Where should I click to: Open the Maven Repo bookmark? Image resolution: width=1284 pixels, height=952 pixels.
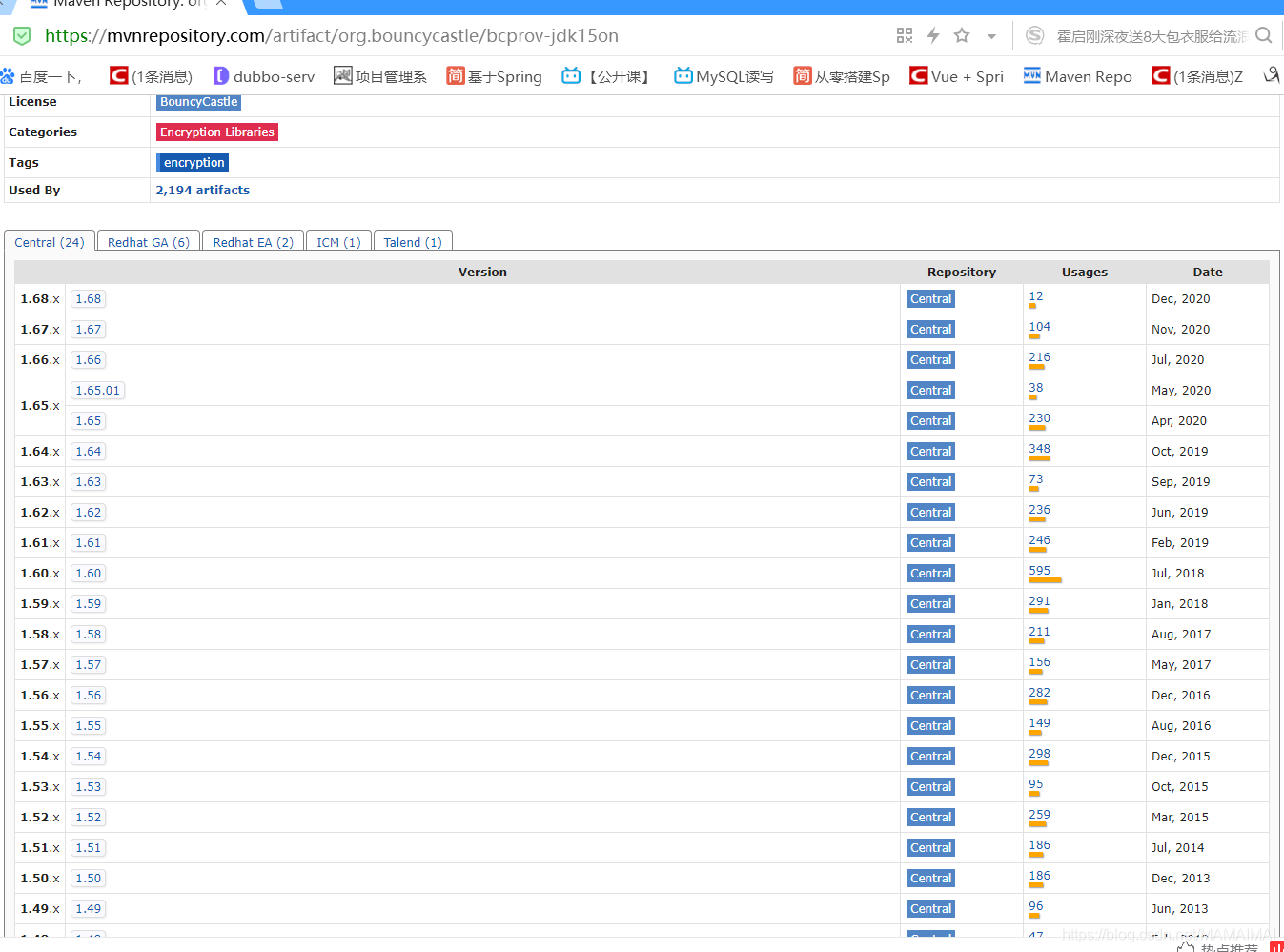[1078, 76]
